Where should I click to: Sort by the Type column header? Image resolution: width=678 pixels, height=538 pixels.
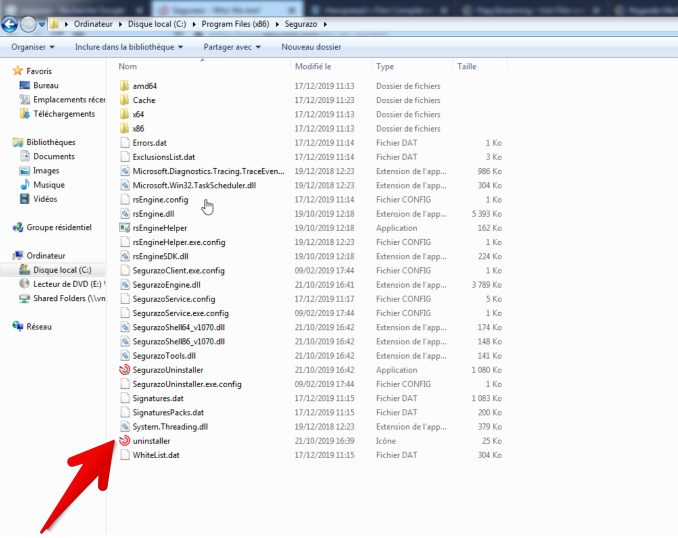[x=412, y=66]
